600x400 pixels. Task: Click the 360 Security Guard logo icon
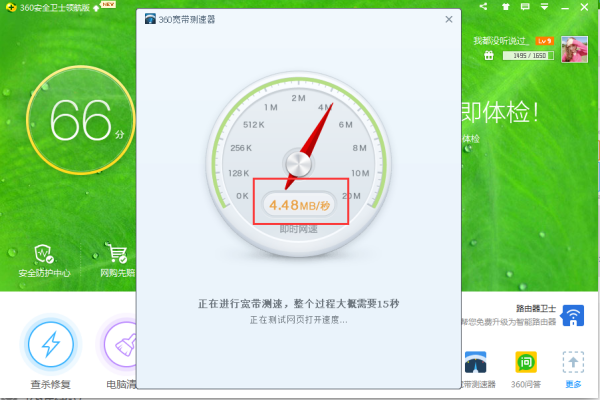coord(11,7)
